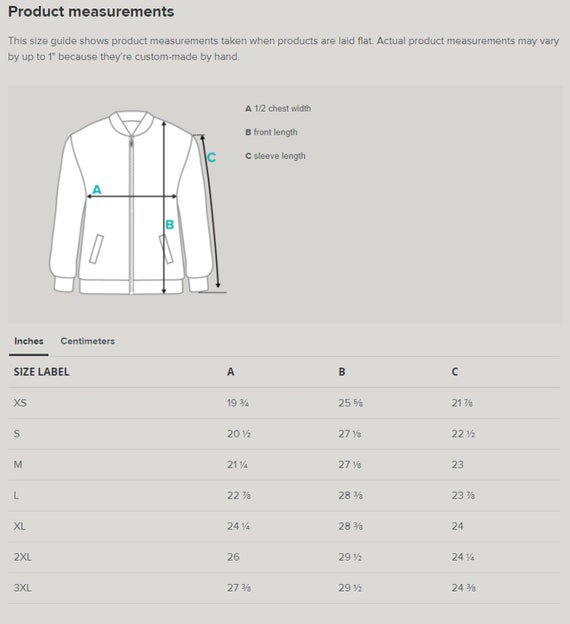570x624 pixels.
Task: Select the Inches tab
Action: (29, 341)
